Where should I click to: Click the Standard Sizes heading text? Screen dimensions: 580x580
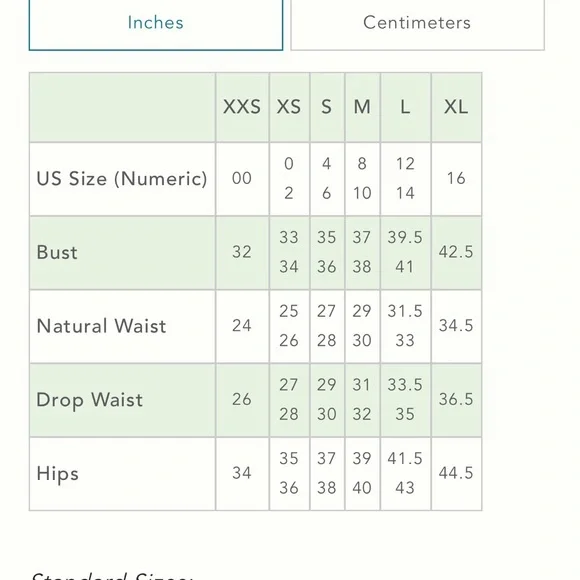(112, 576)
